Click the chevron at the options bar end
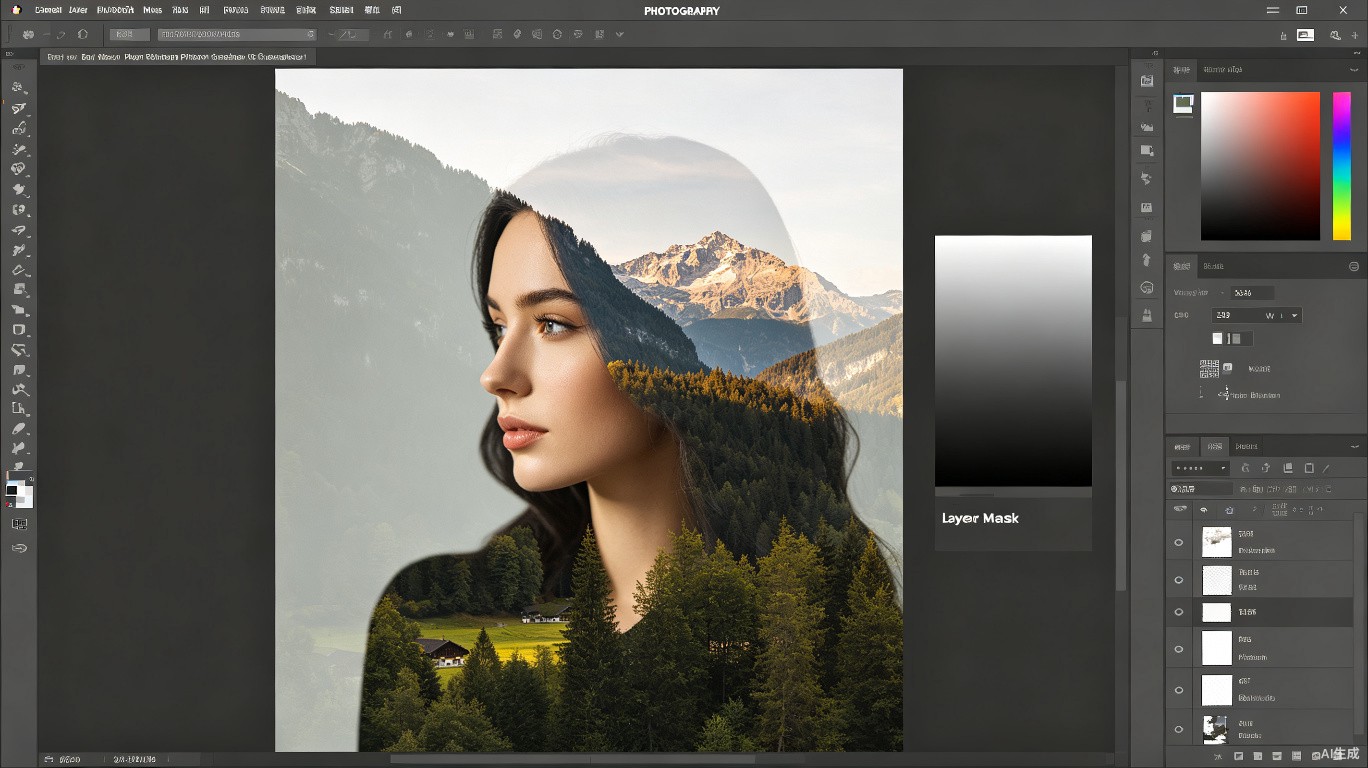Image resolution: width=1368 pixels, height=768 pixels. [620, 34]
